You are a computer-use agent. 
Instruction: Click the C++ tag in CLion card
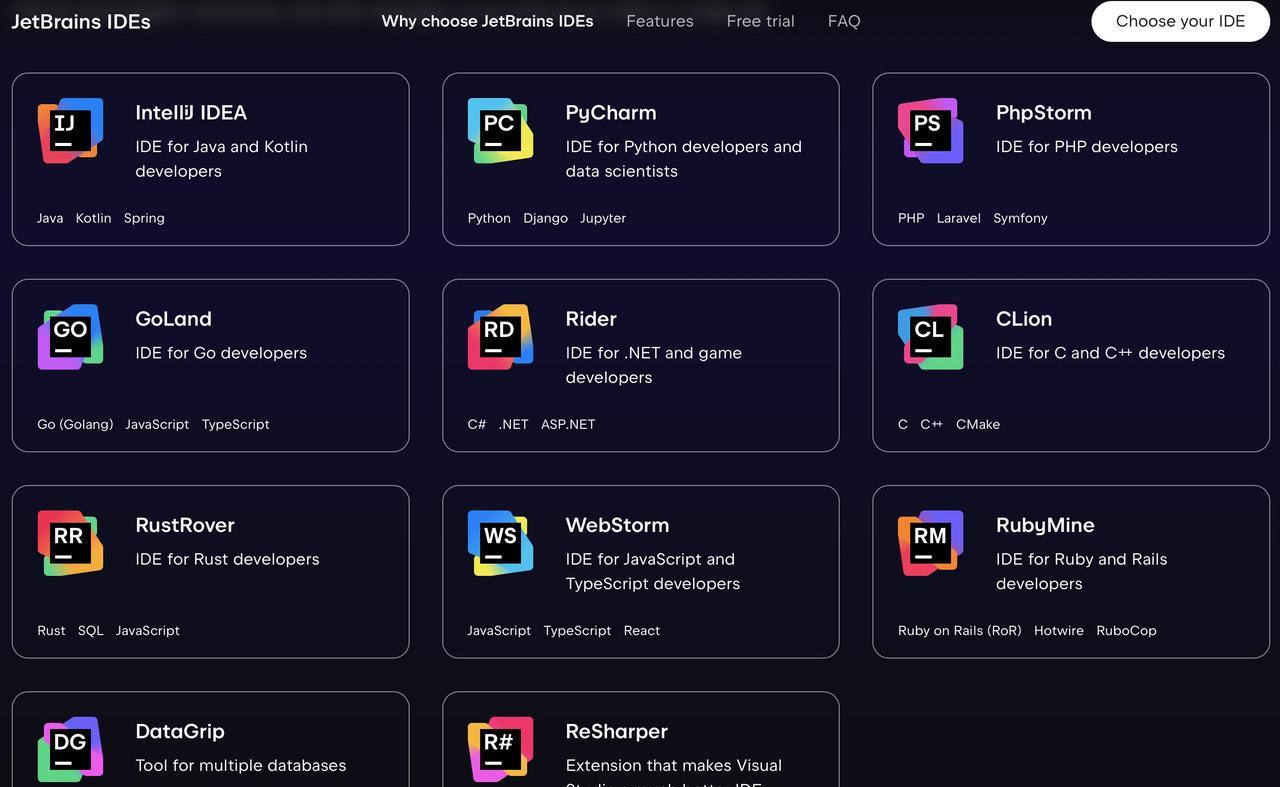point(931,424)
